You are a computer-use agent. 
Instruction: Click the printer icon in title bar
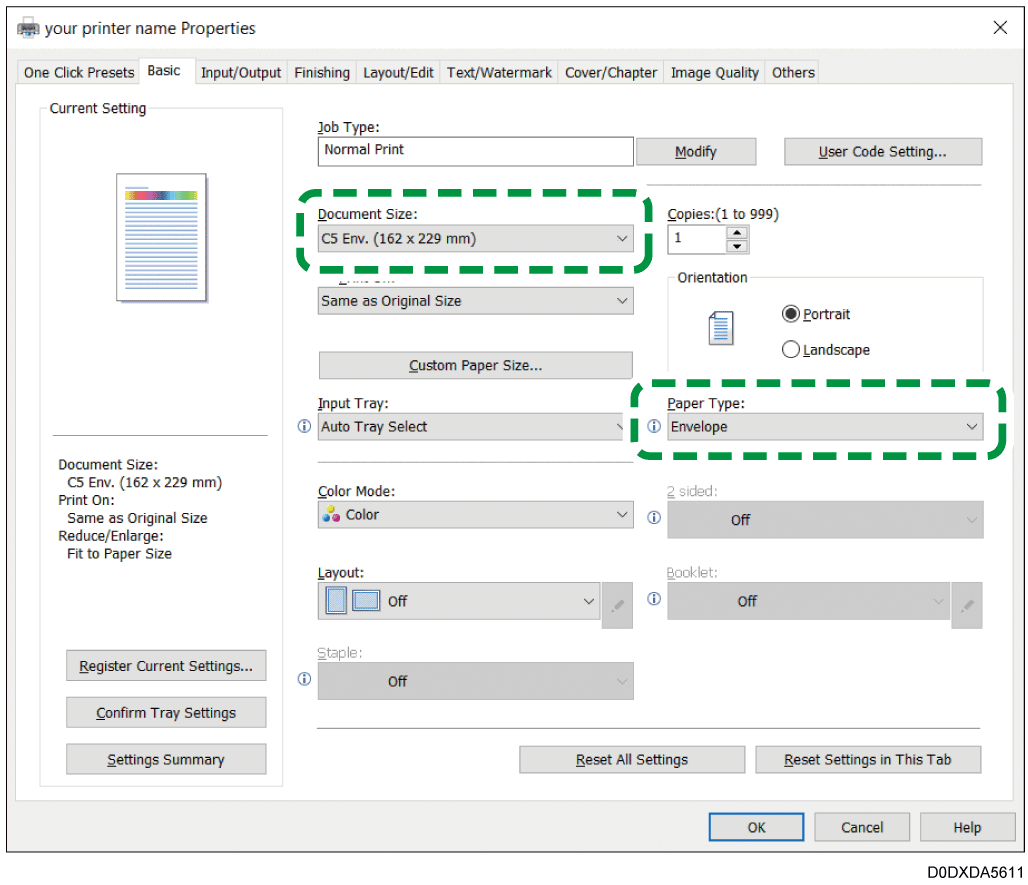pos(29,28)
